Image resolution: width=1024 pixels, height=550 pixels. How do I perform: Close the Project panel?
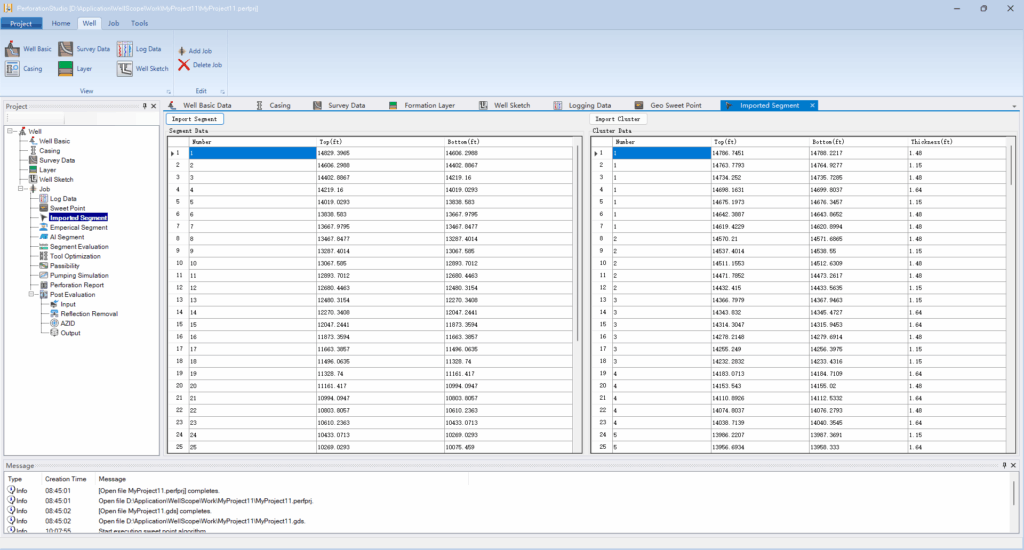[x=153, y=106]
